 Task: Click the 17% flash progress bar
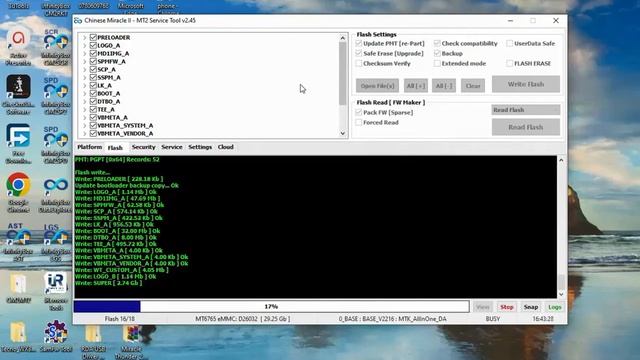coord(271,307)
